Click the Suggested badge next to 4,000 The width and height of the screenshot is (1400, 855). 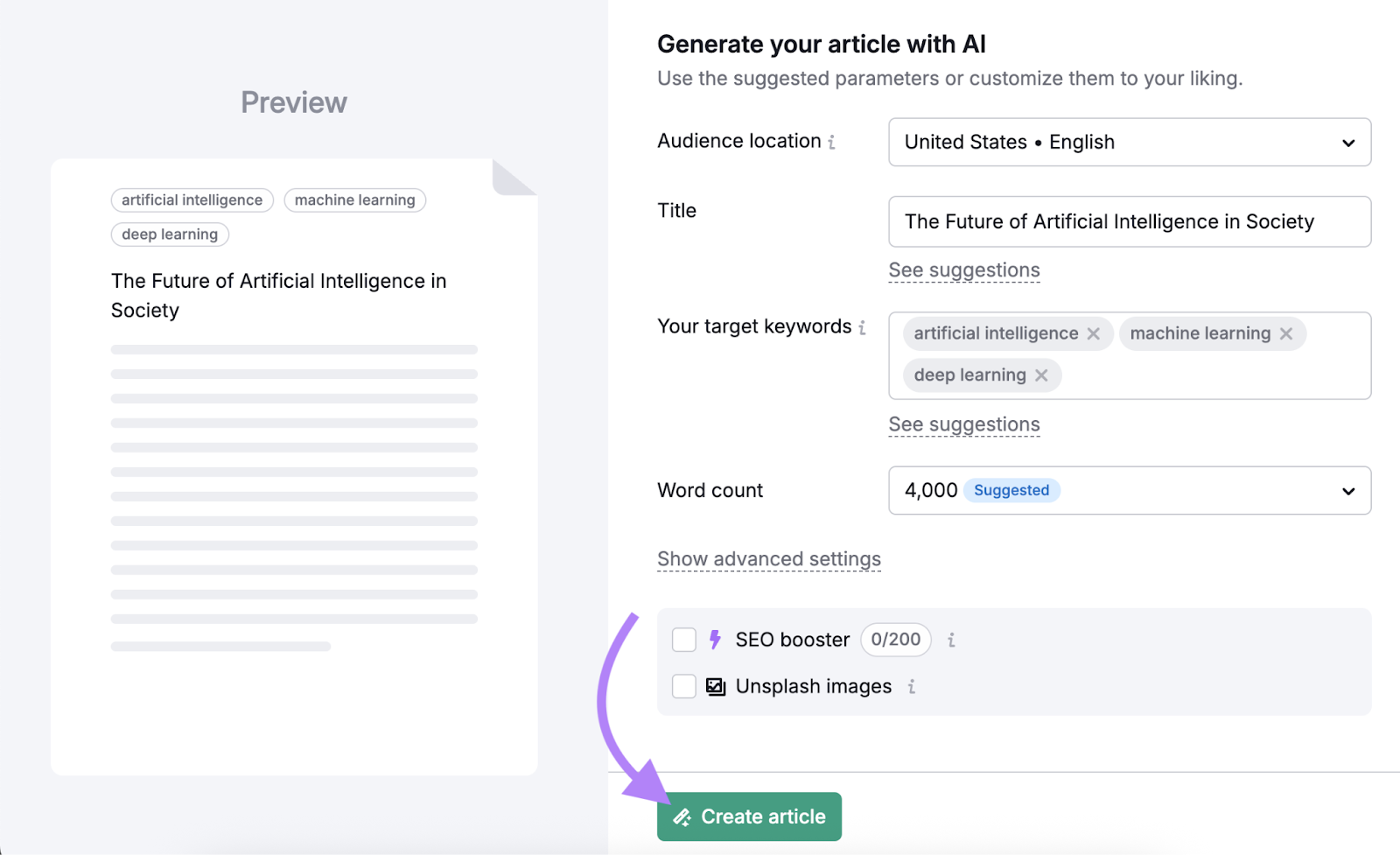tap(1011, 490)
